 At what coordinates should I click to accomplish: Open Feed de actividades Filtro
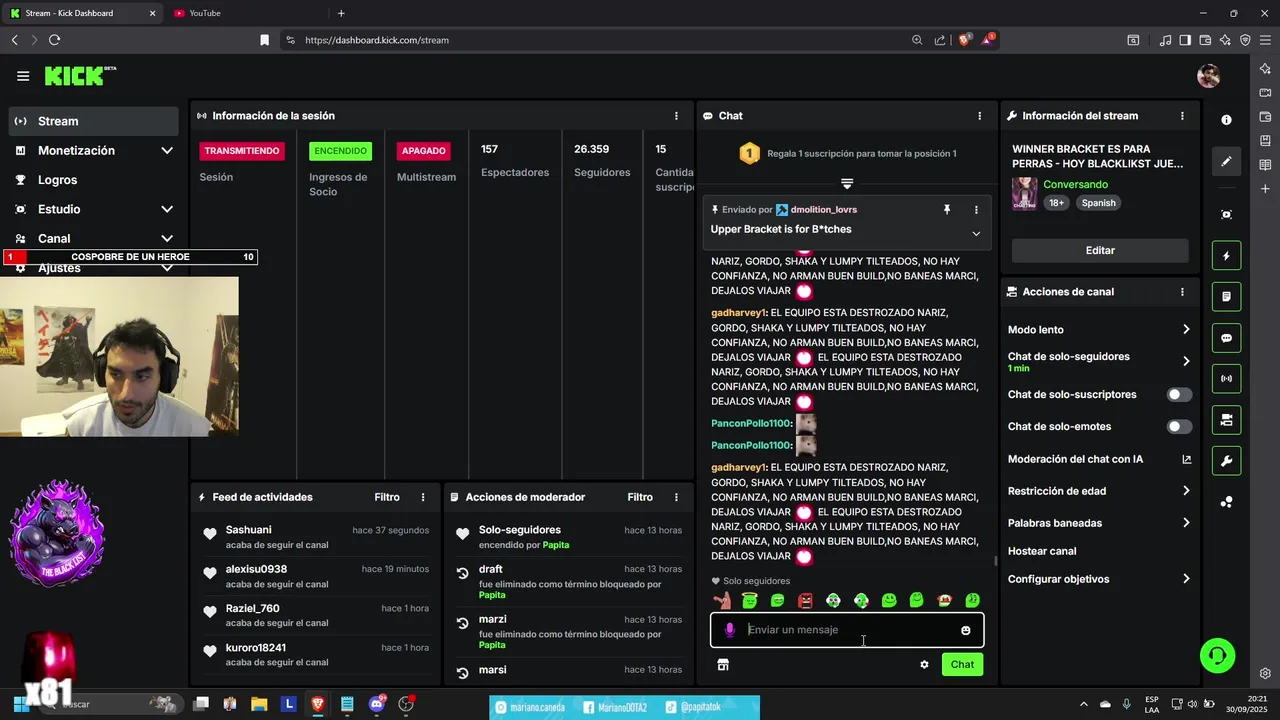pyautogui.click(x=387, y=497)
